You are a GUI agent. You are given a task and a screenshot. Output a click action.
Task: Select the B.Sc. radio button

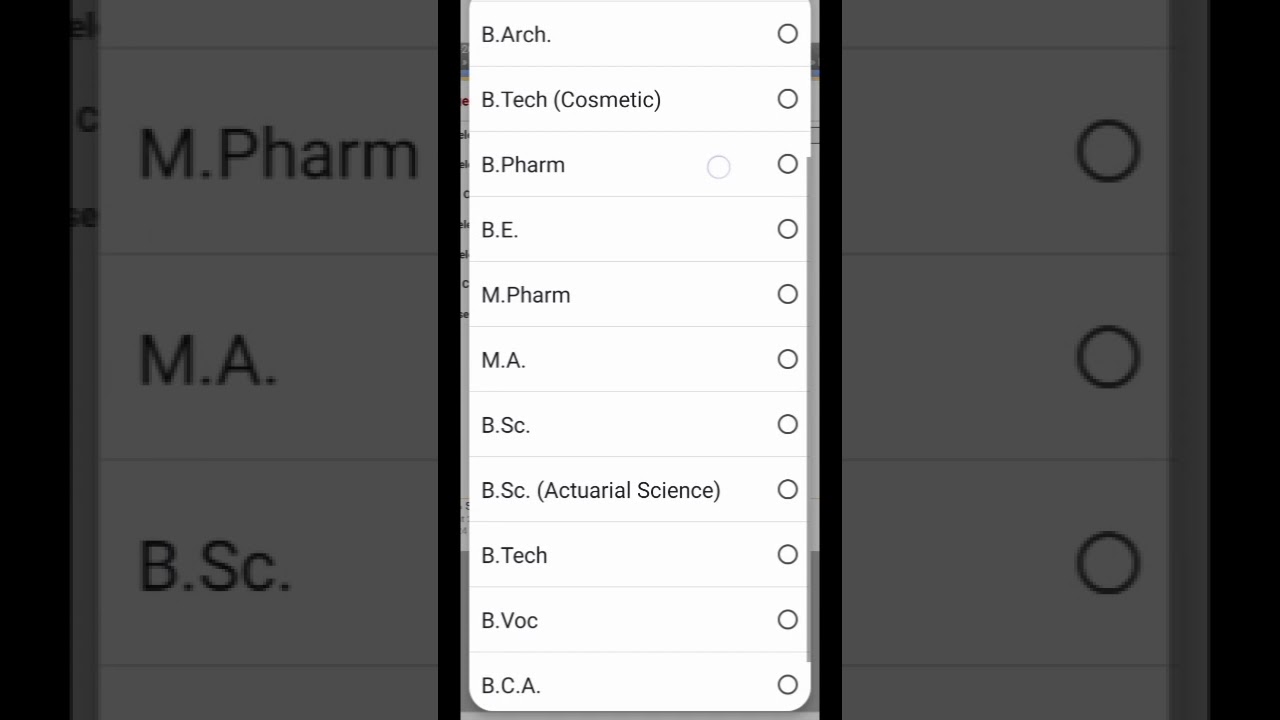click(788, 424)
